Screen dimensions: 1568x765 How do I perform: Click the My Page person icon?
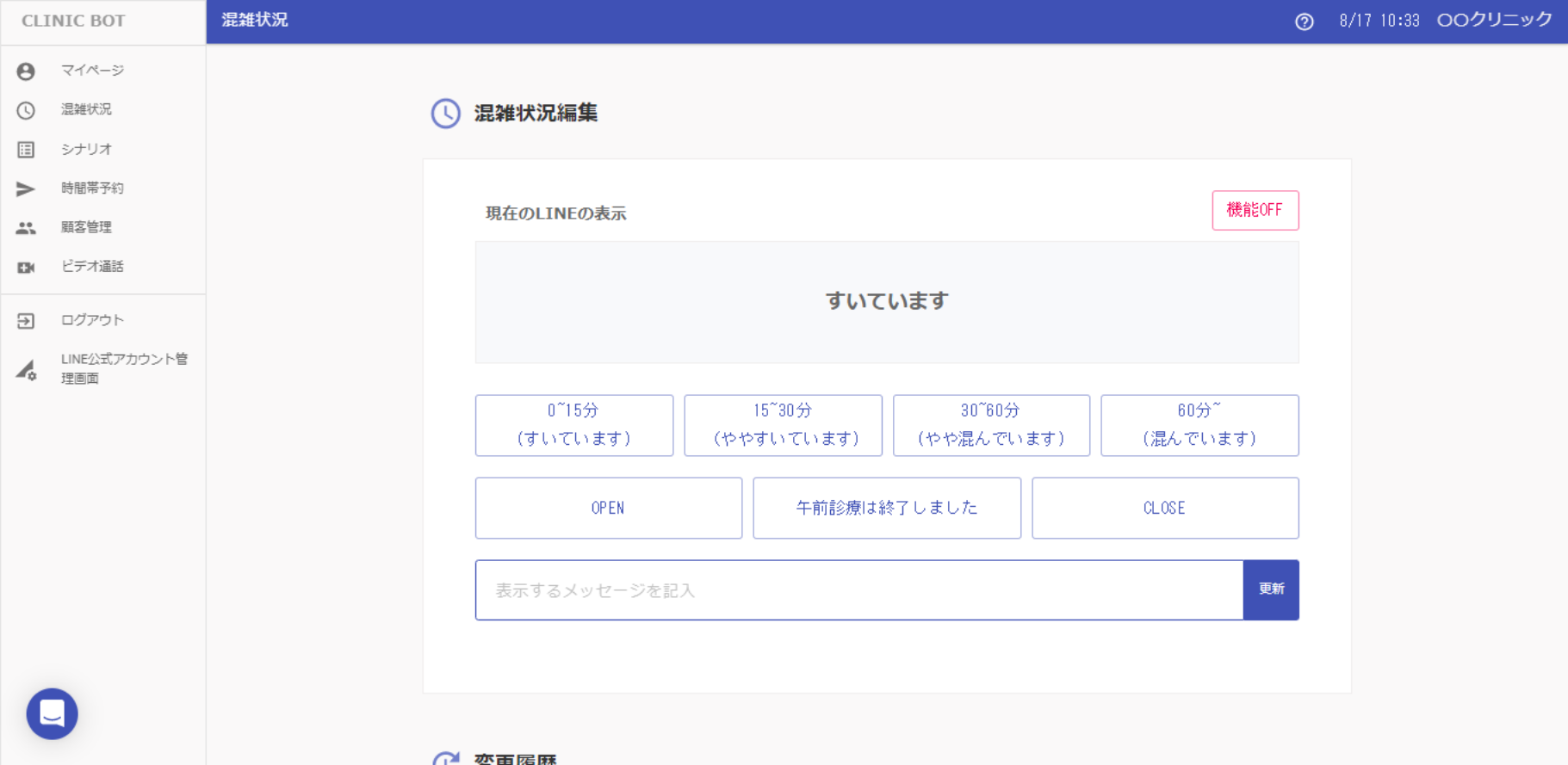click(x=26, y=71)
